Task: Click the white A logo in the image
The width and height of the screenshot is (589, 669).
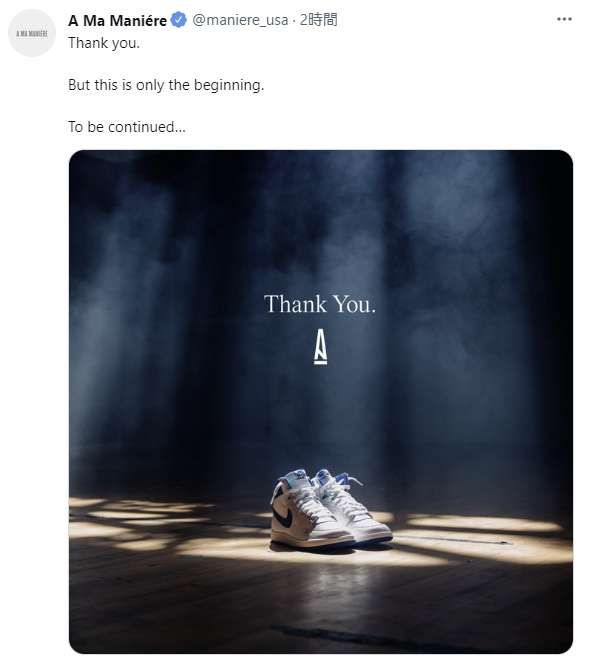Action: tap(321, 347)
